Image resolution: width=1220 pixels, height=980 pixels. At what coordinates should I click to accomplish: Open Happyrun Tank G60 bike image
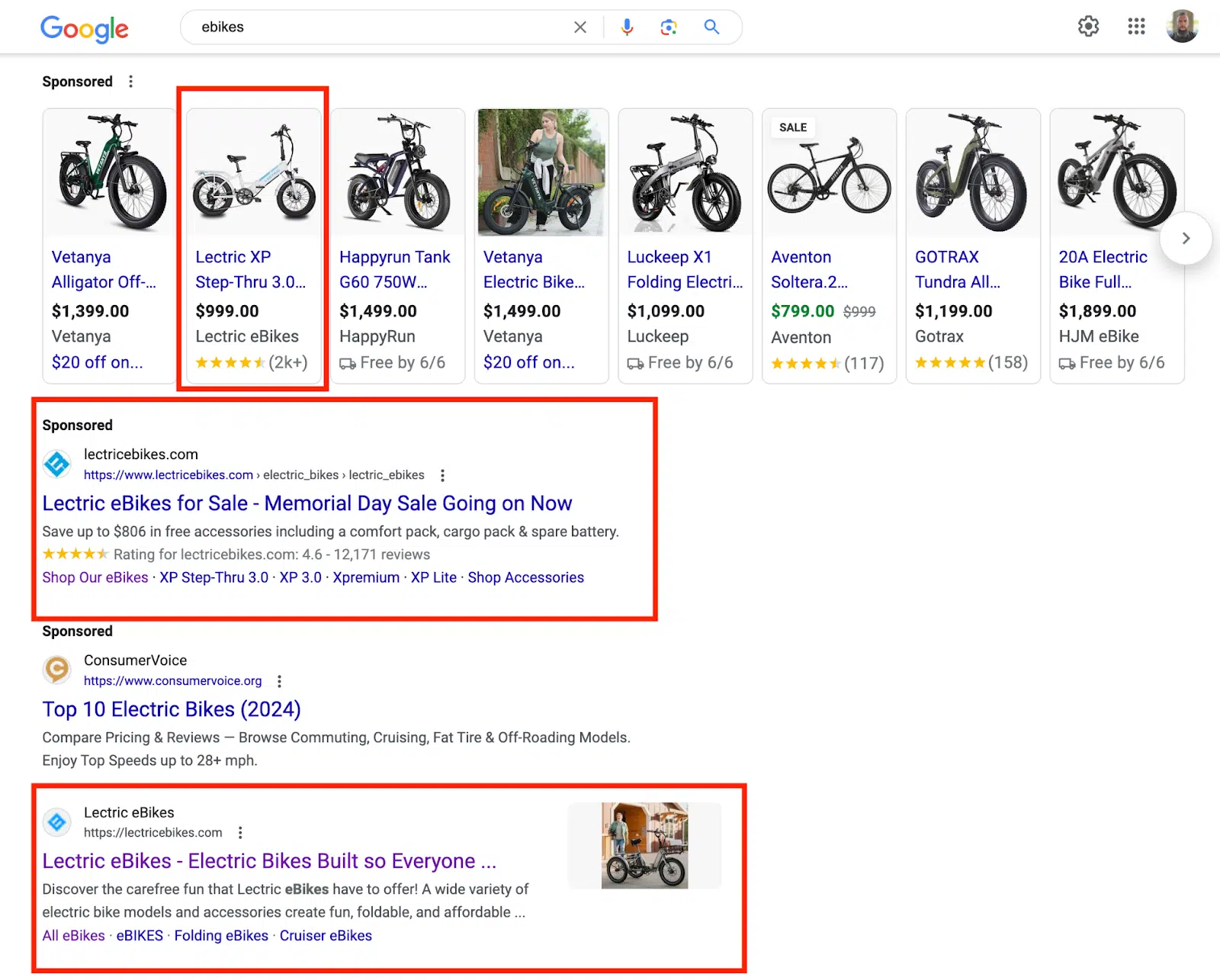point(397,172)
